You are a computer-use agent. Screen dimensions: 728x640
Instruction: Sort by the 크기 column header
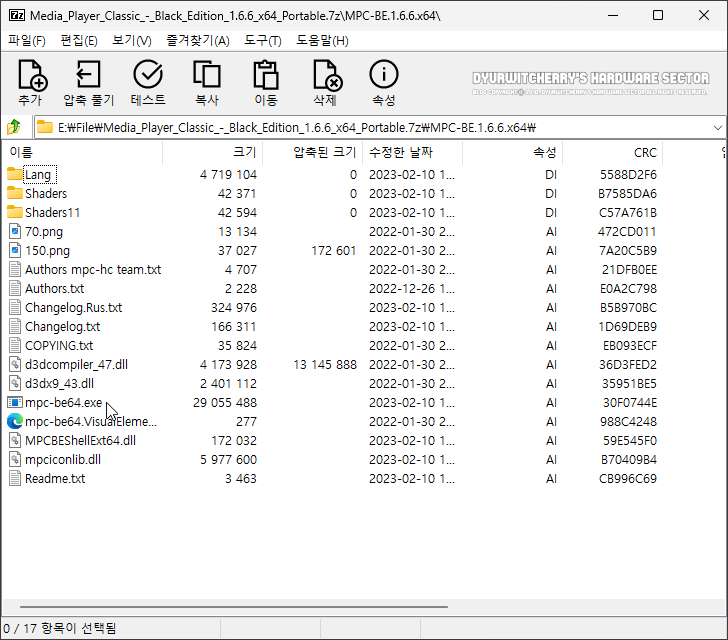click(x=213, y=152)
